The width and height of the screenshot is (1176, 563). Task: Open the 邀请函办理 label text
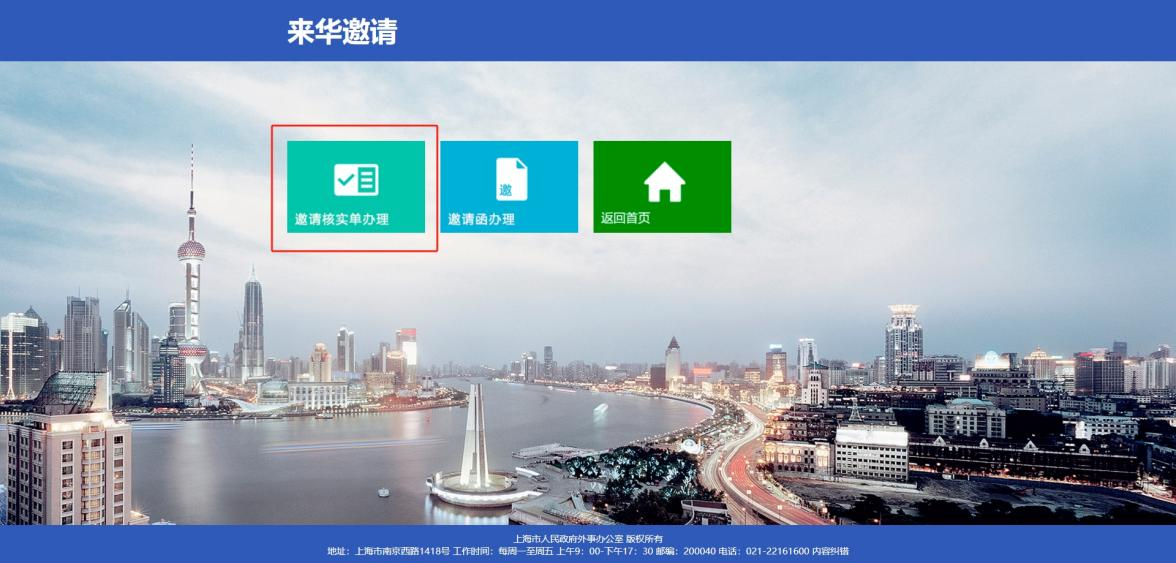tap(482, 220)
